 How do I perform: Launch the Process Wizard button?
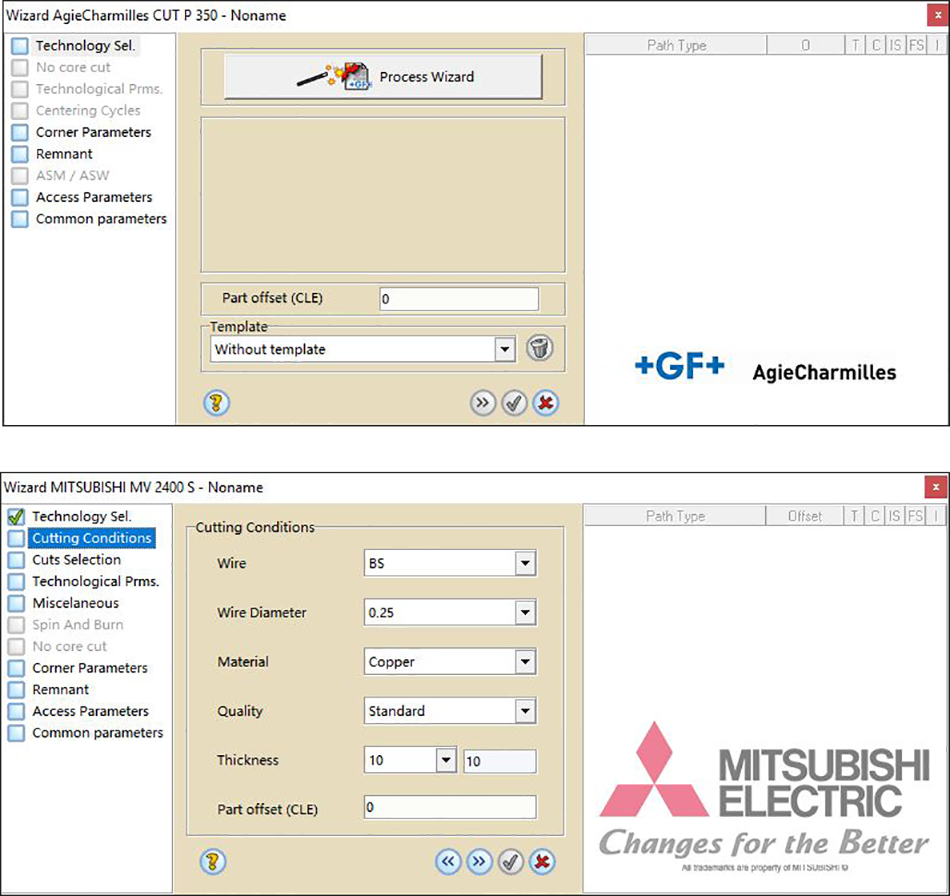click(x=382, y=76)
